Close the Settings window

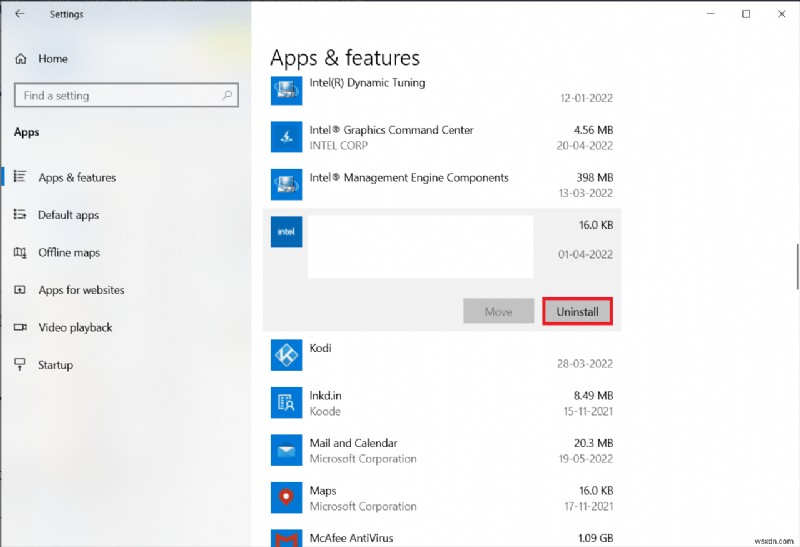[x=782, y=14]
